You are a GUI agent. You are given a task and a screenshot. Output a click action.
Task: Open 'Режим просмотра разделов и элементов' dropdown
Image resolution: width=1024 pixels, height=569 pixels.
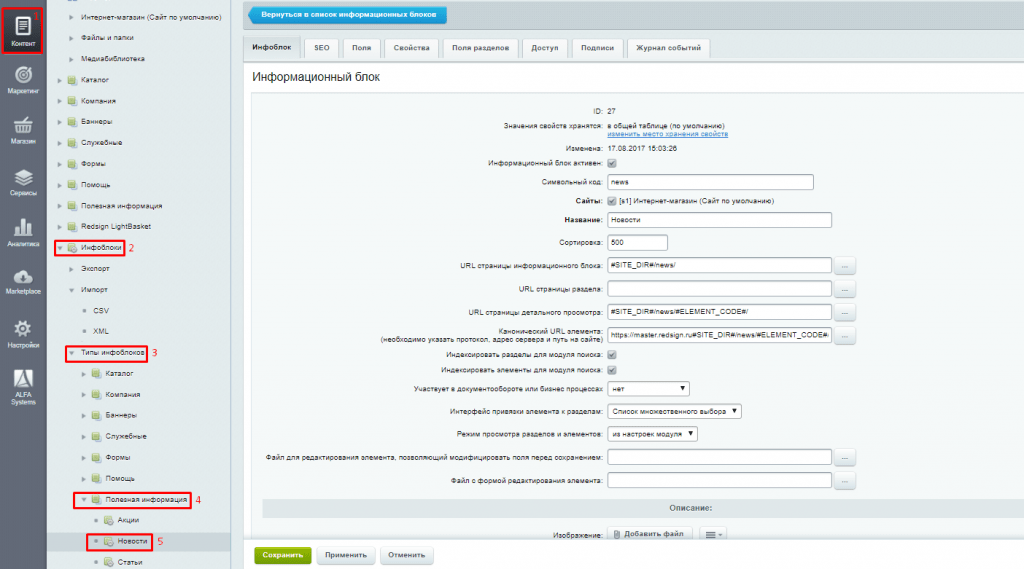coord(651,434)
